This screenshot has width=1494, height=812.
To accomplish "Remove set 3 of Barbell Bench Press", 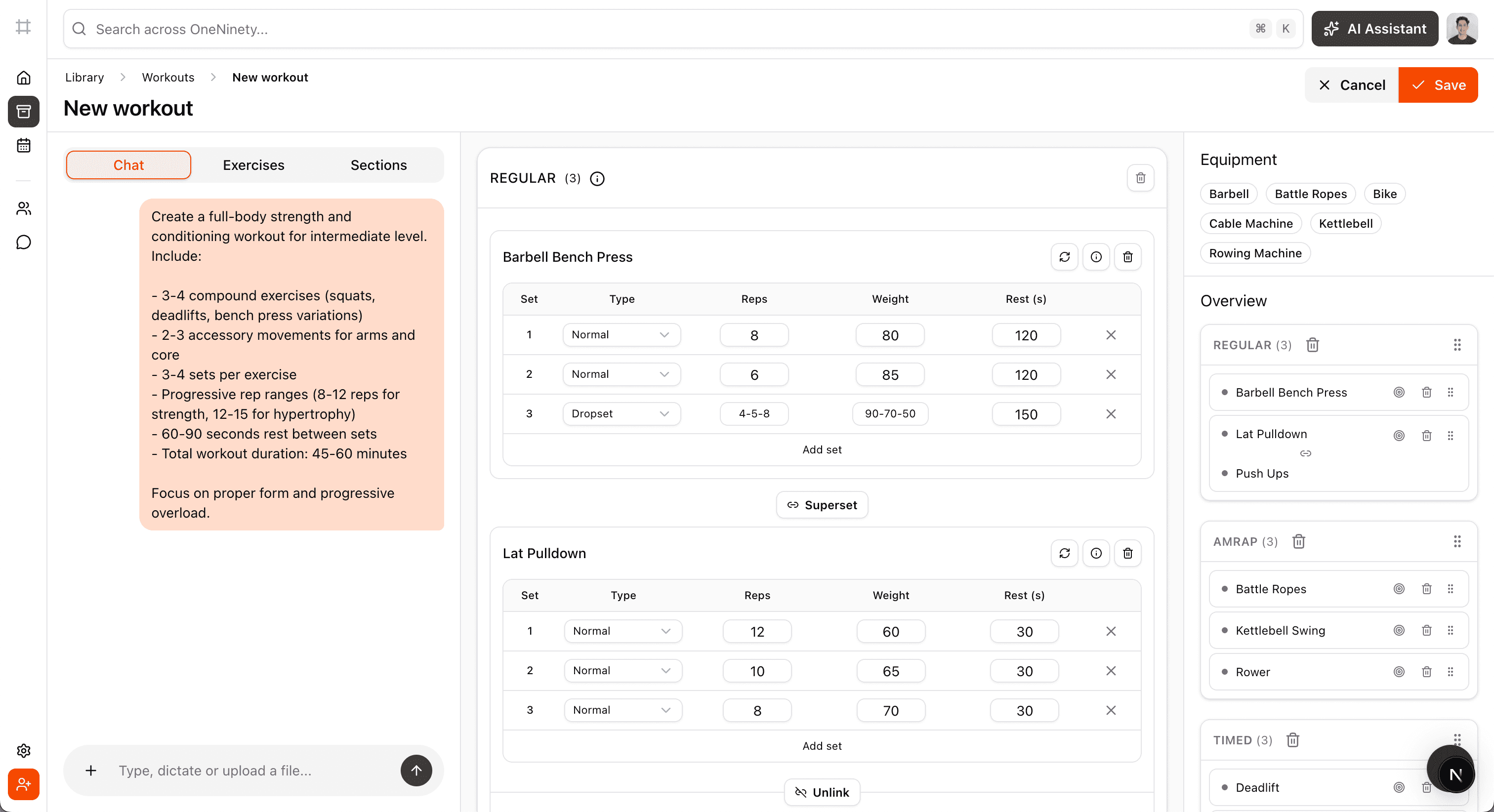I will tap(1111, 414).
